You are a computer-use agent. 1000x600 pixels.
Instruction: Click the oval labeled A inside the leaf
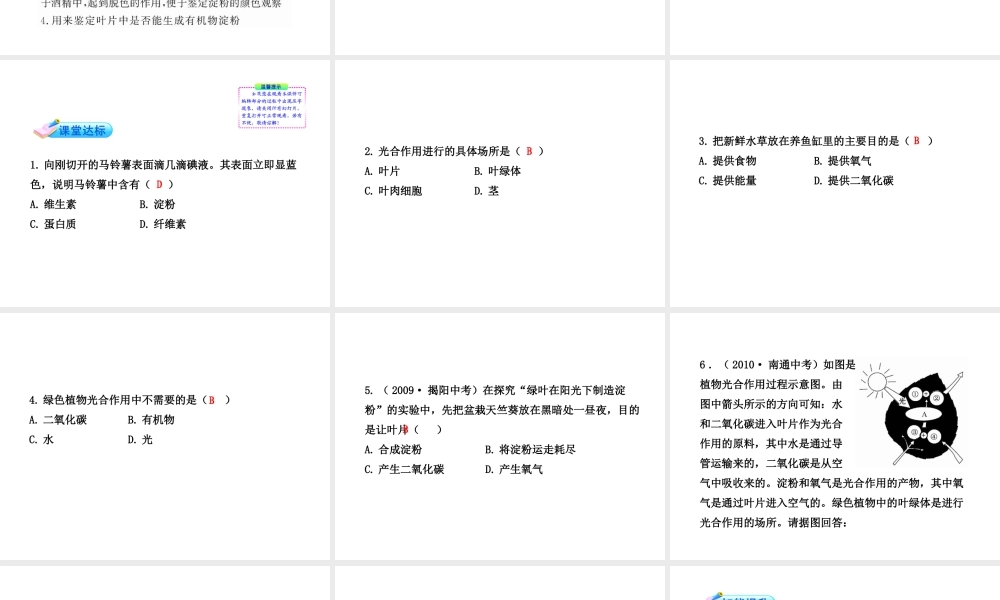tap(924, 414)
